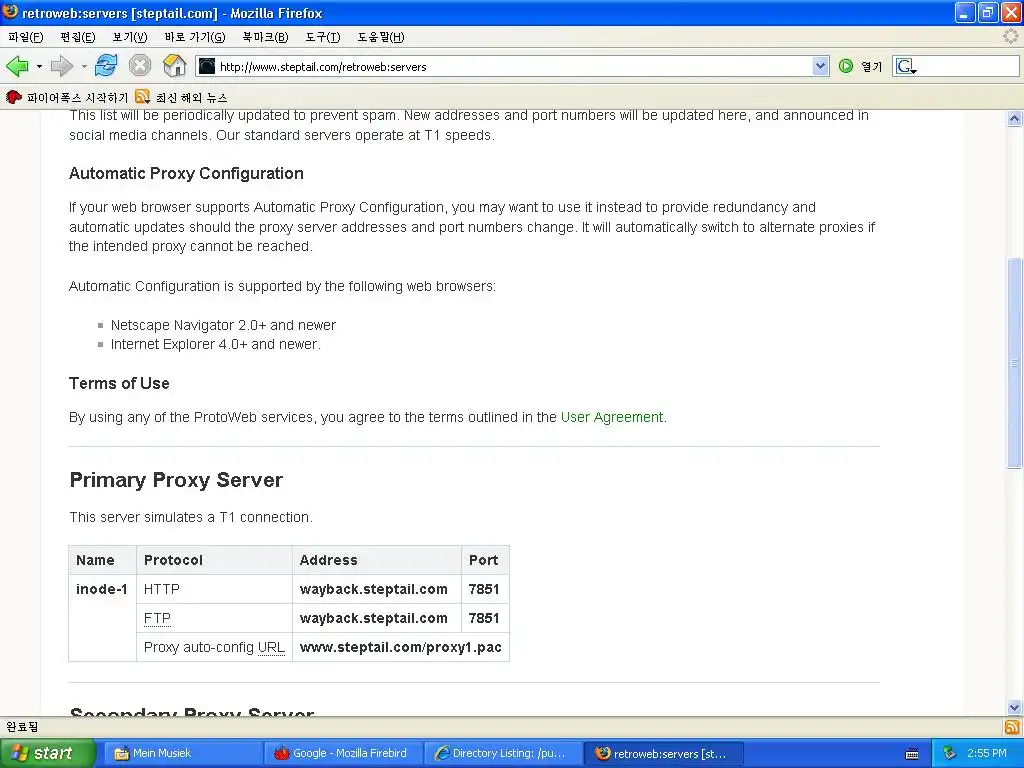Click wayback.steptail.com in FTP row
This screenshot has height=768, width=1024.
(374, 618)
